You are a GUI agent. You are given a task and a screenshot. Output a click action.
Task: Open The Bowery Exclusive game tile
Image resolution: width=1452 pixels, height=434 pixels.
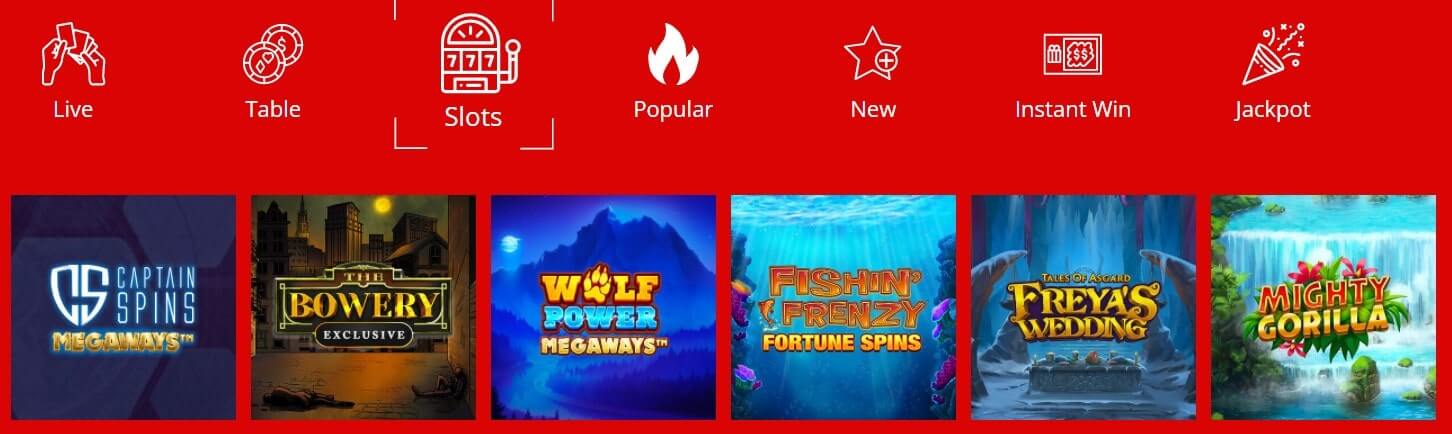363,307
